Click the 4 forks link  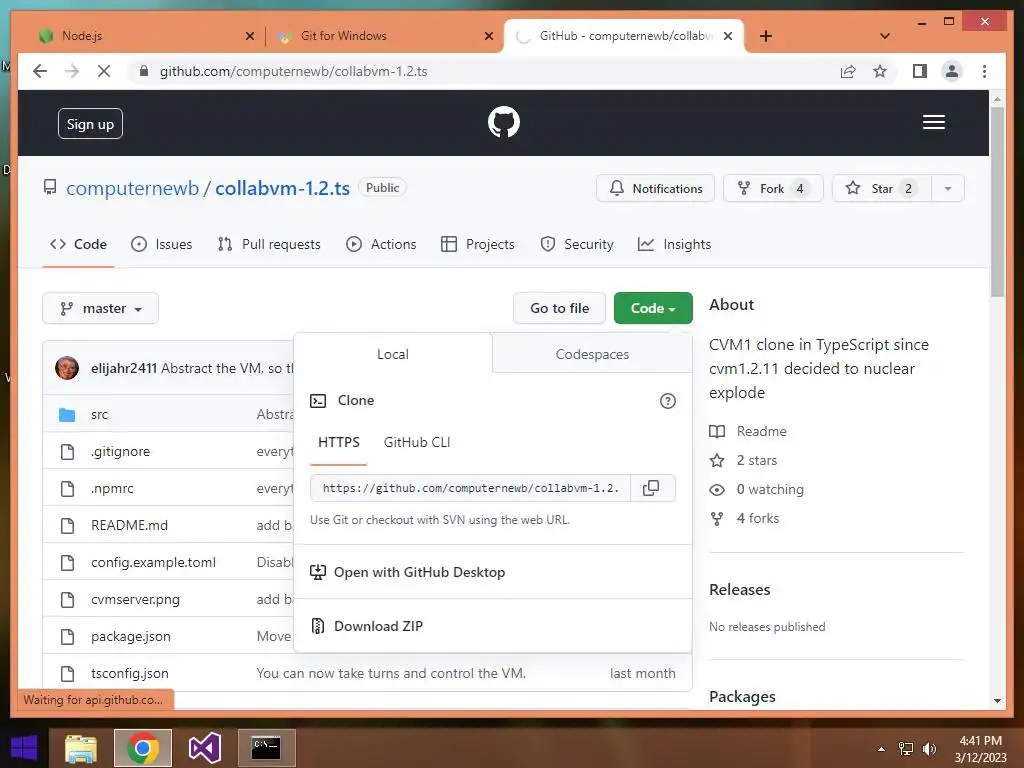(x=744, y=519)
